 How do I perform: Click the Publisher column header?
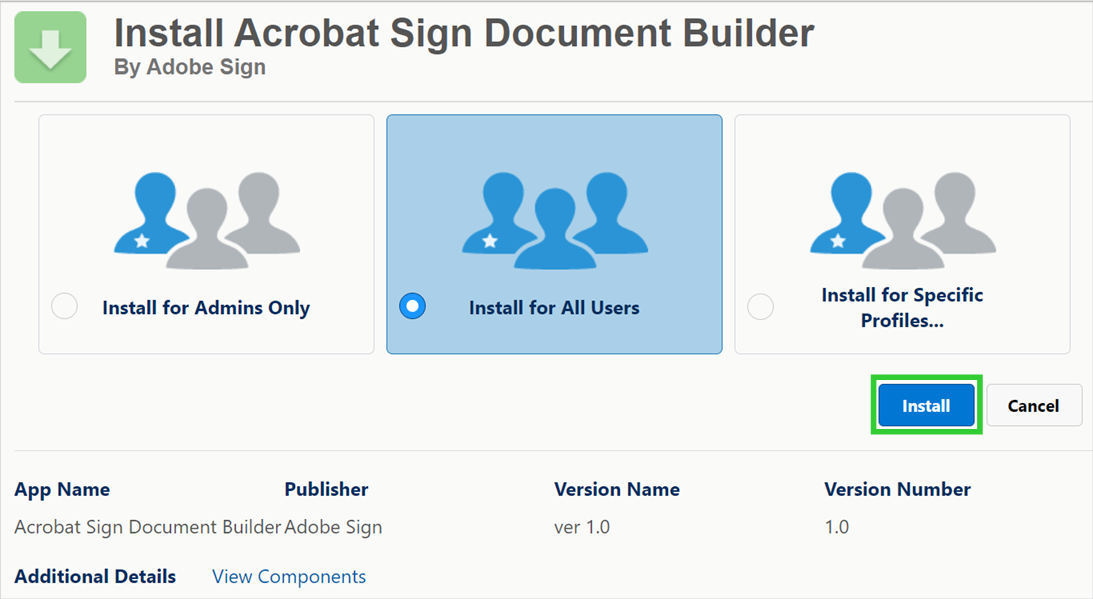tap(326, 489)
